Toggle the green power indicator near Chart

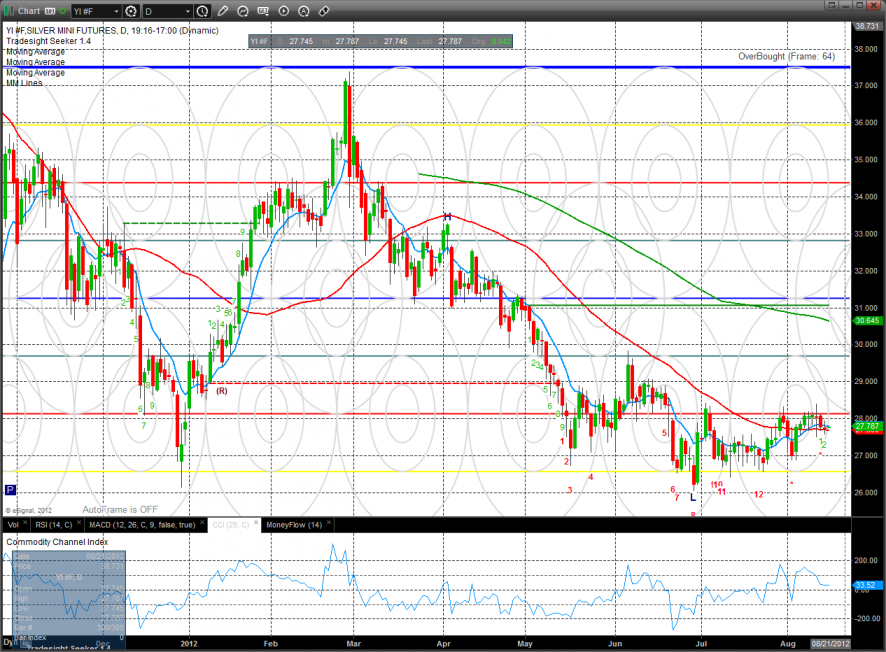tap(64, 11)
